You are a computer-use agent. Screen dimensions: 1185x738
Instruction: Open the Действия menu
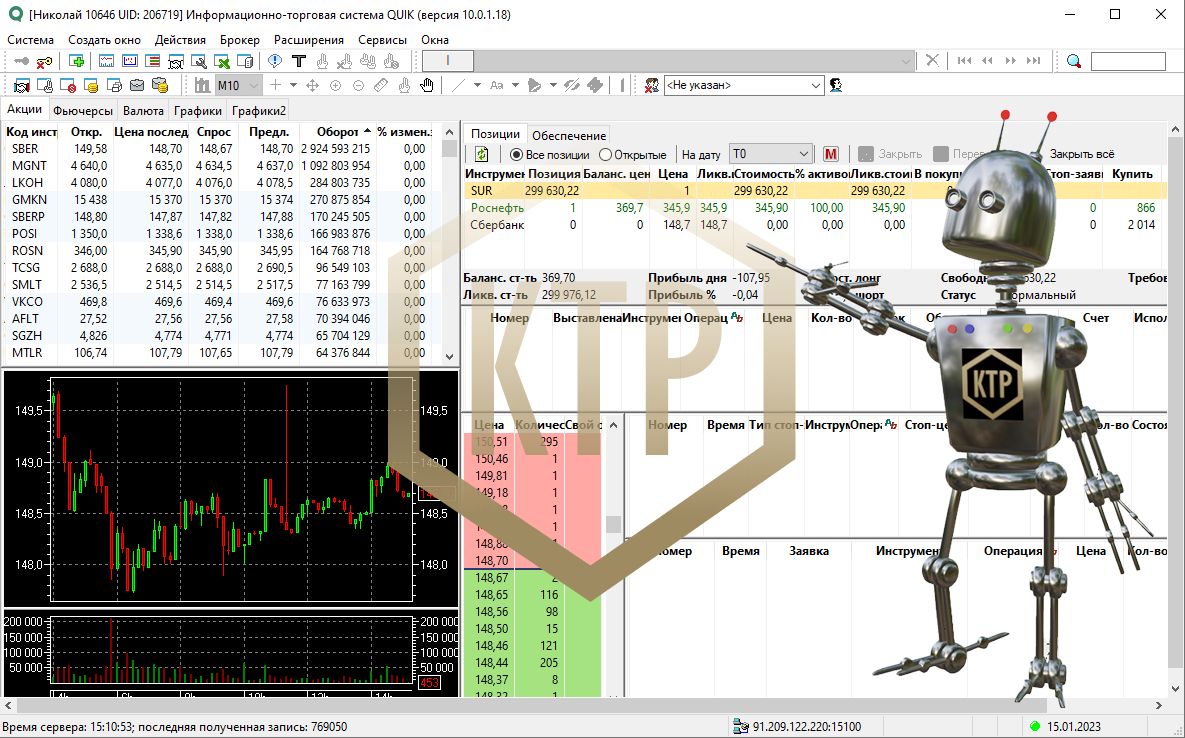[x=180, y=40]
